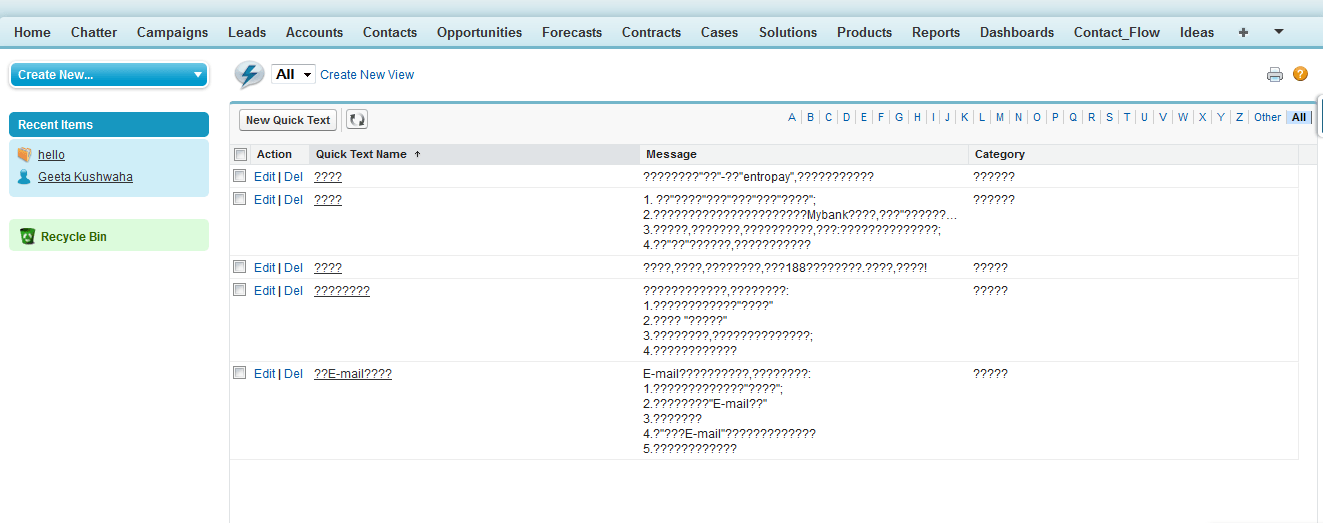Filter list by letter G
The height and width of the screenshot is (523, 1323).
(899, 117)
